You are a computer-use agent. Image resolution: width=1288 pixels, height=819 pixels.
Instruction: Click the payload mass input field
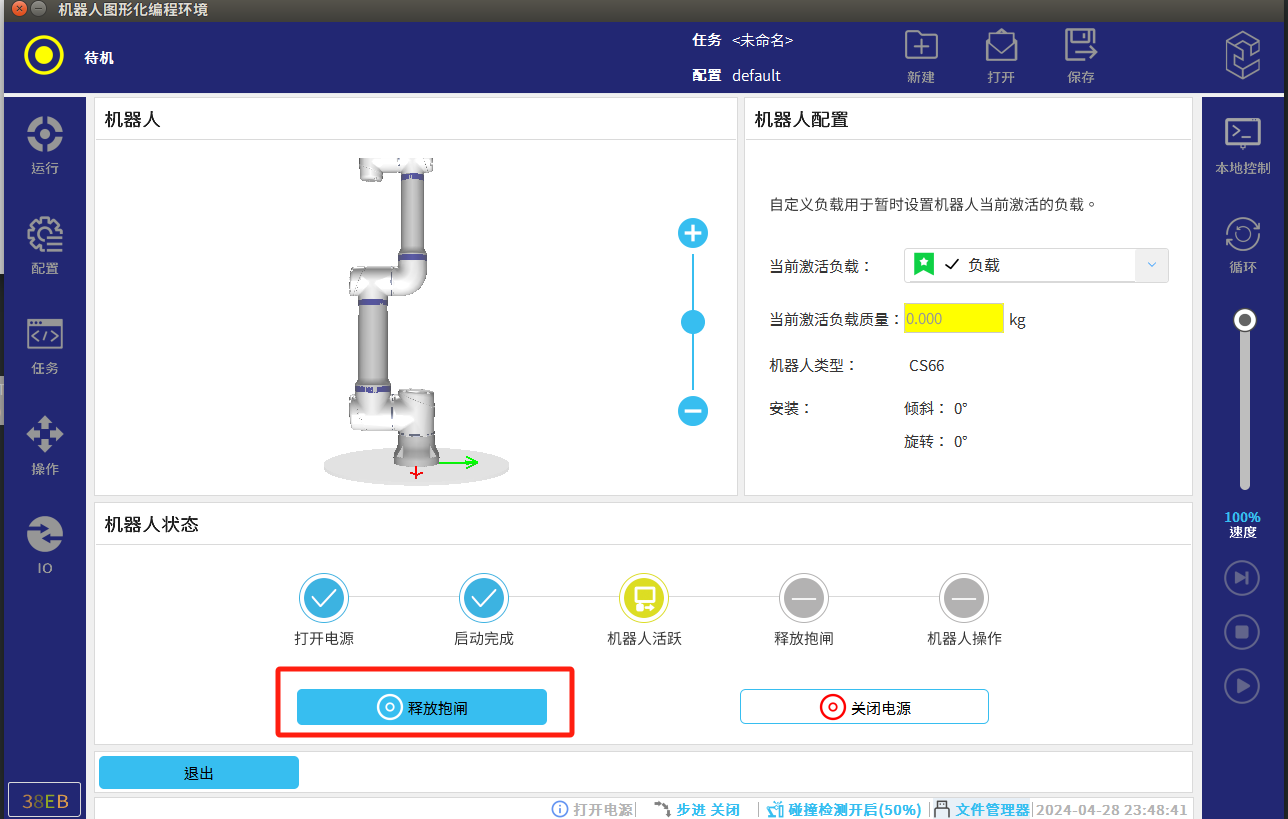pyautogui.click(x=953, y=319)
